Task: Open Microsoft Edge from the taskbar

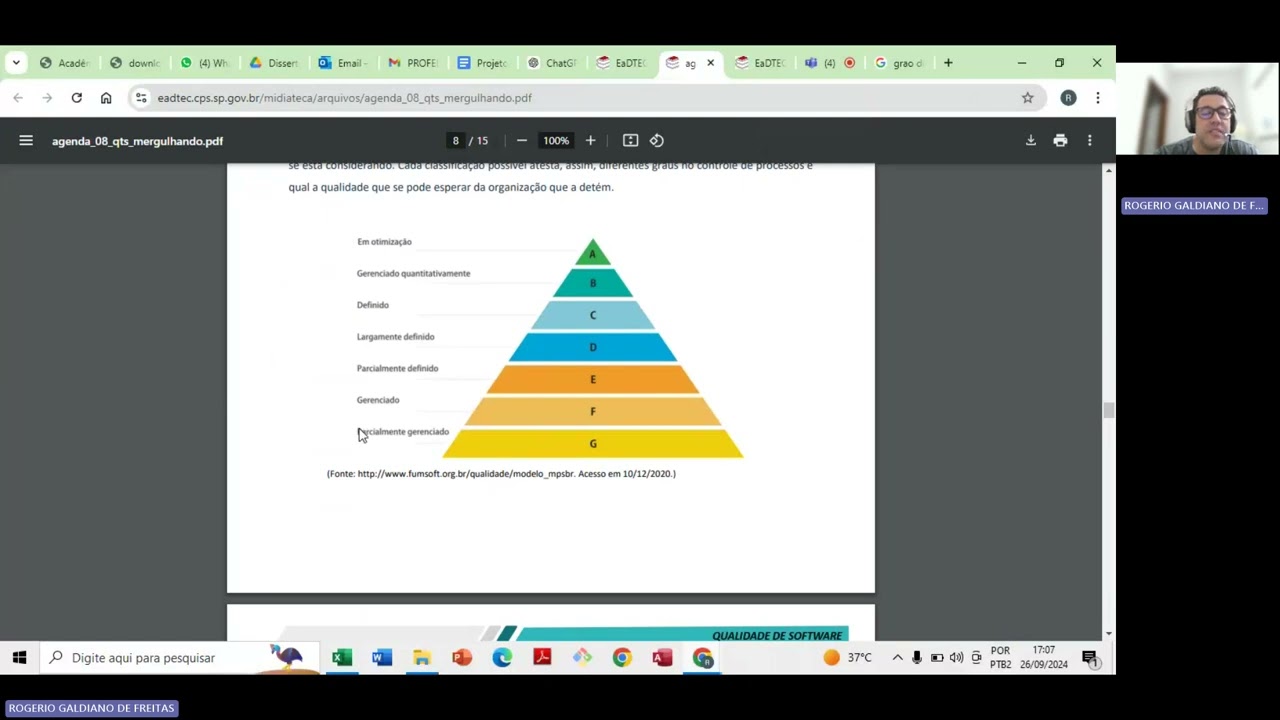Action: click(x=502, y=657)
